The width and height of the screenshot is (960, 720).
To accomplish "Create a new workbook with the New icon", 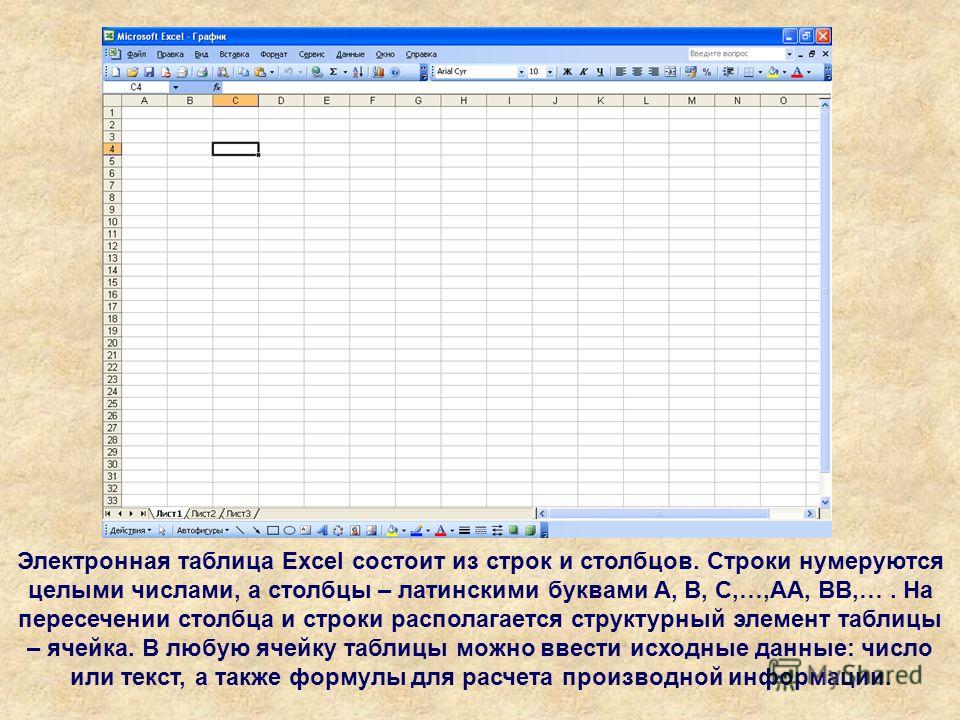I will pos(116,72).
